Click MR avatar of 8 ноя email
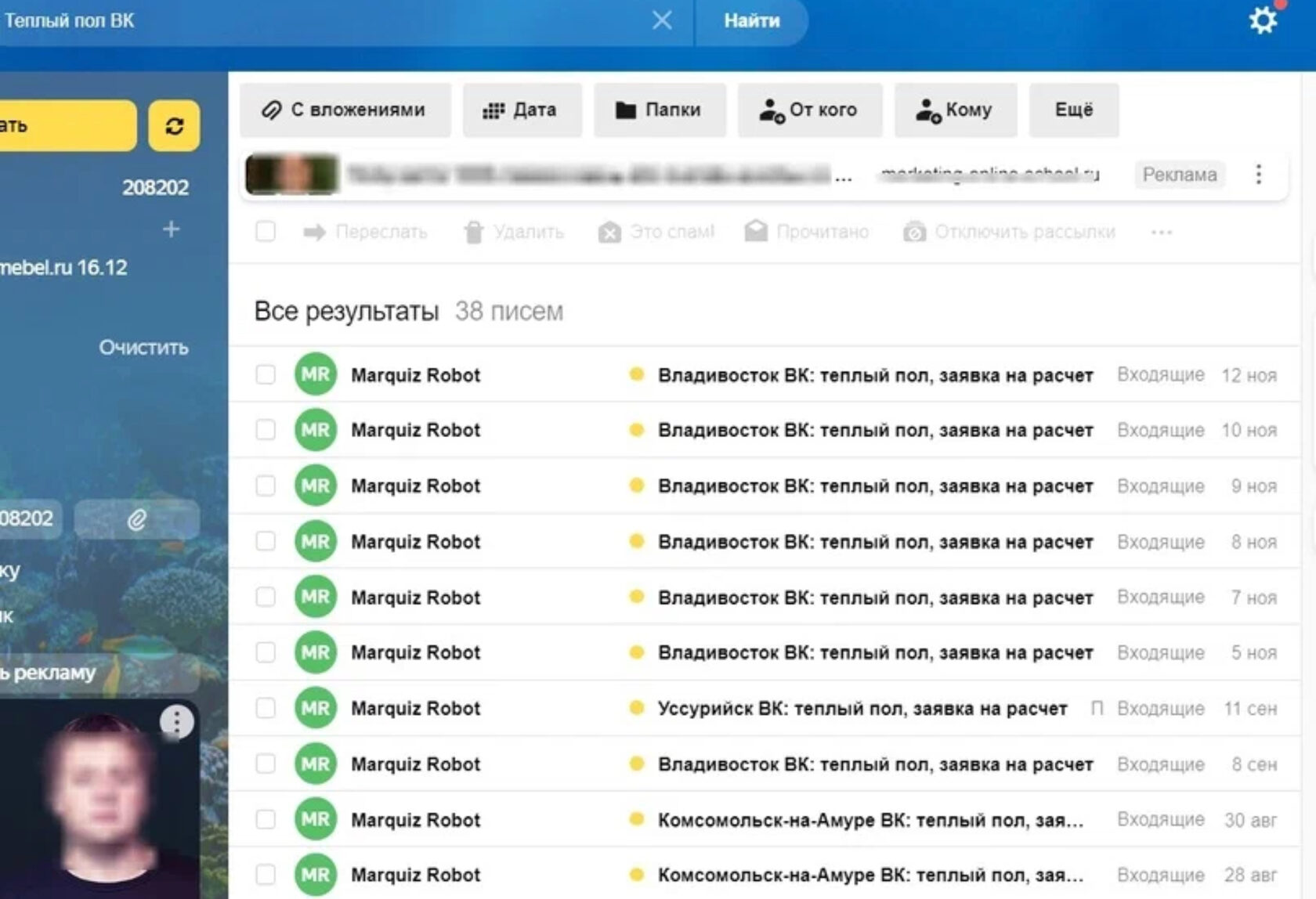 [316, 541]
